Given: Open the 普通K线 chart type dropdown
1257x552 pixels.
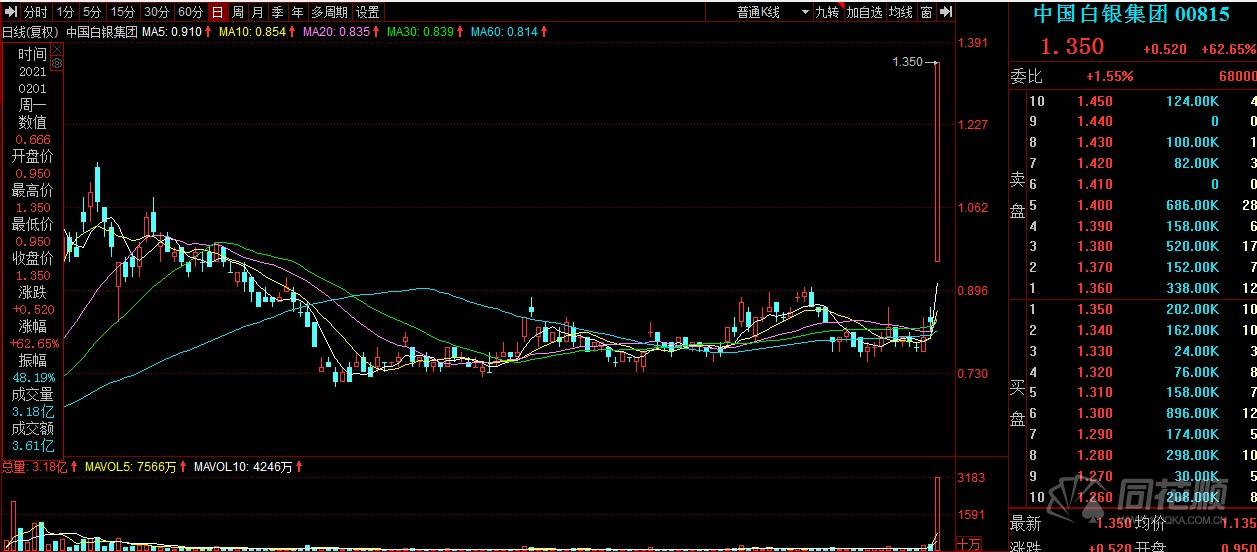Looking at the screenshot, I should [x=771, y=12].
